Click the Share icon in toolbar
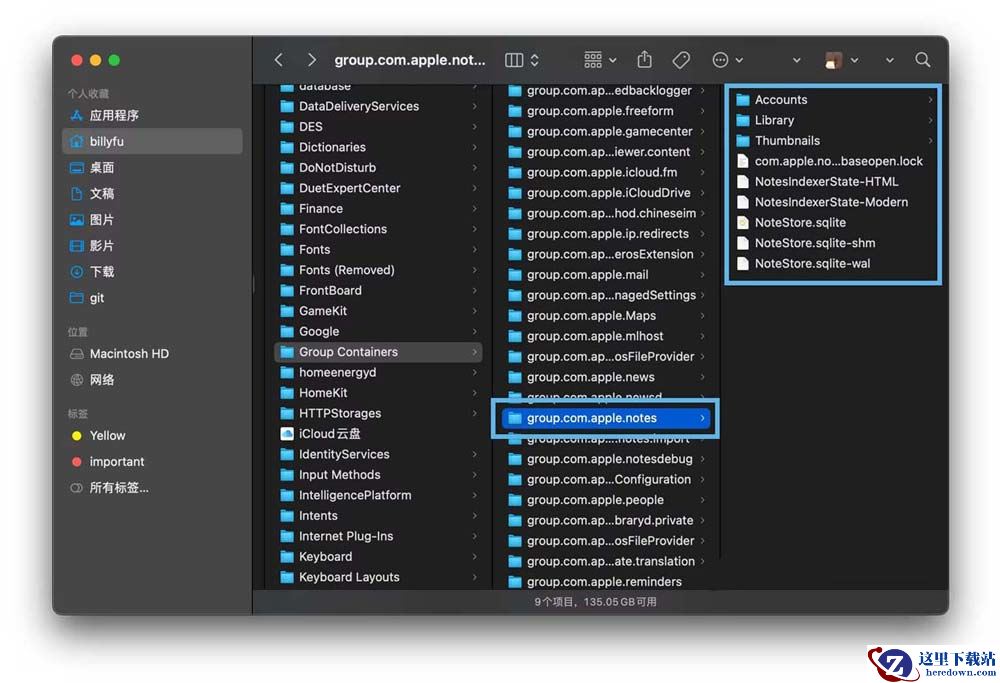1000x683 pixels. click(x=644, y=59)
